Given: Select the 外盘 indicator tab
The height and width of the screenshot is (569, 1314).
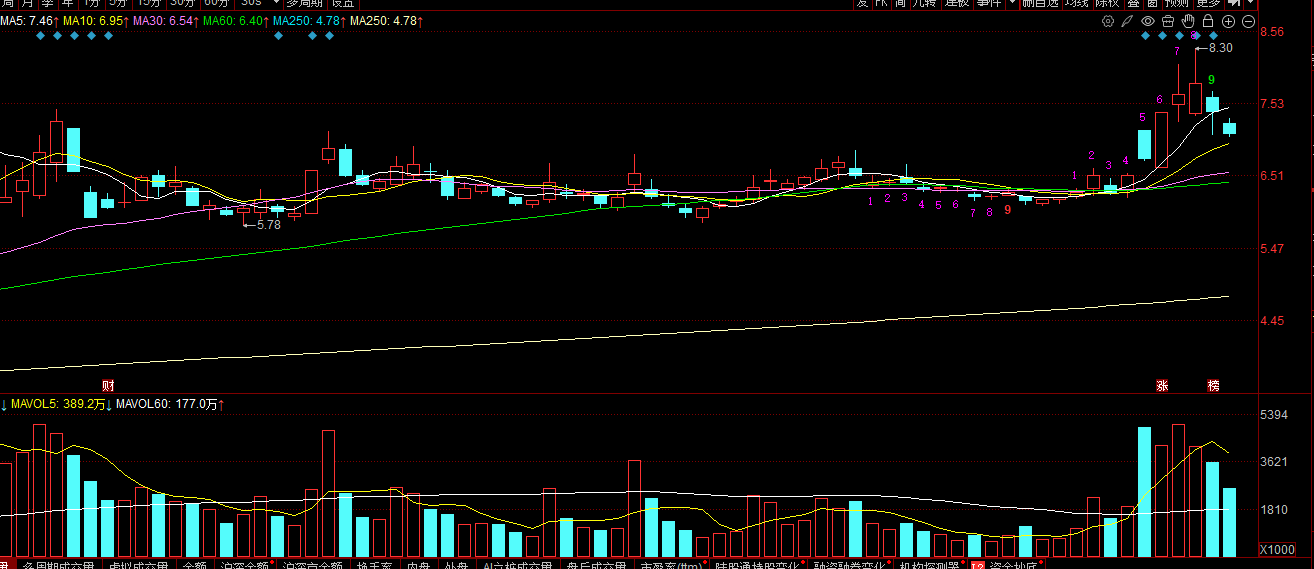Looking at the screenshot, I should point(456,565).
